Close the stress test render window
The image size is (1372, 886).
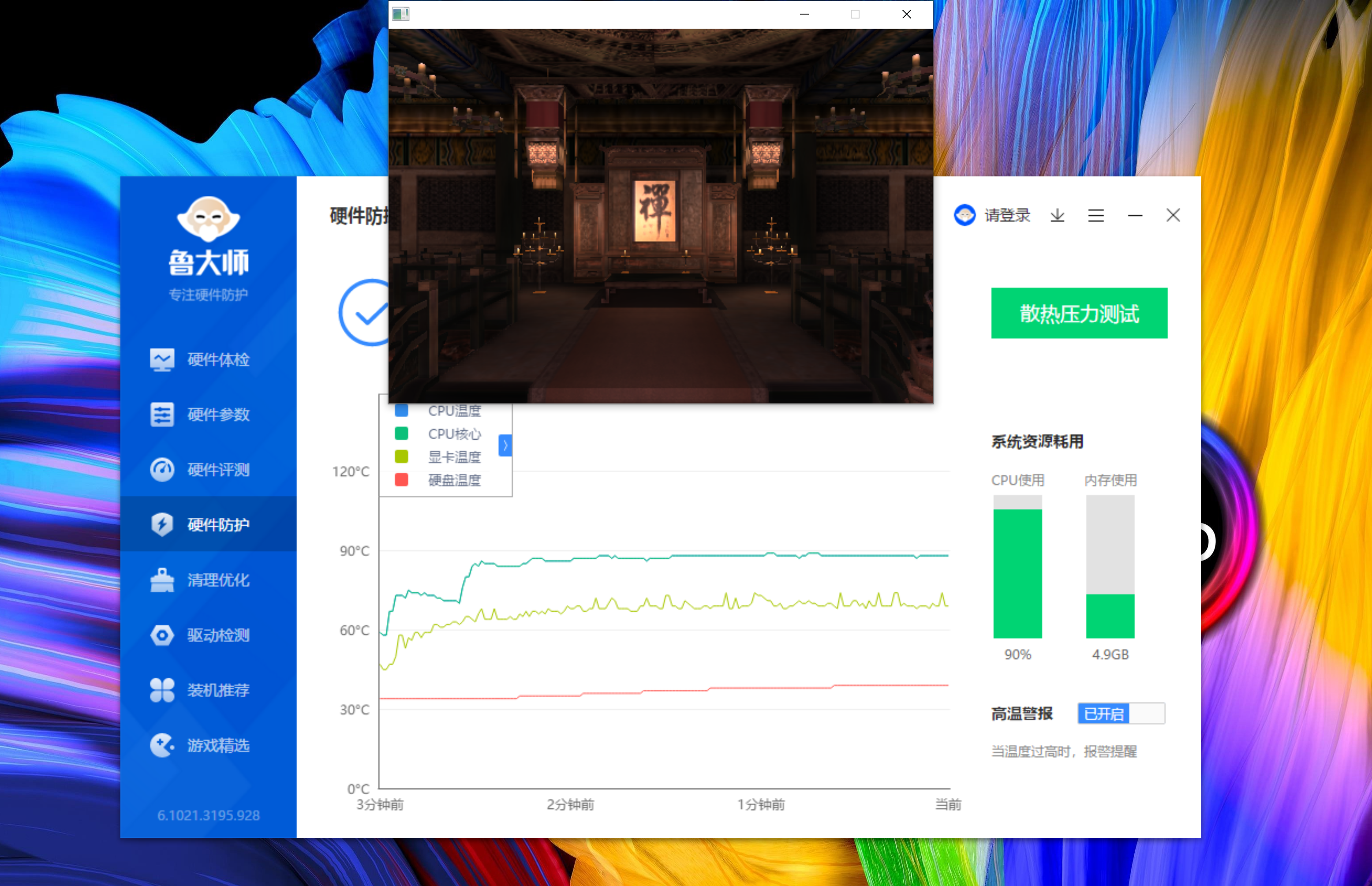[907, 14]
